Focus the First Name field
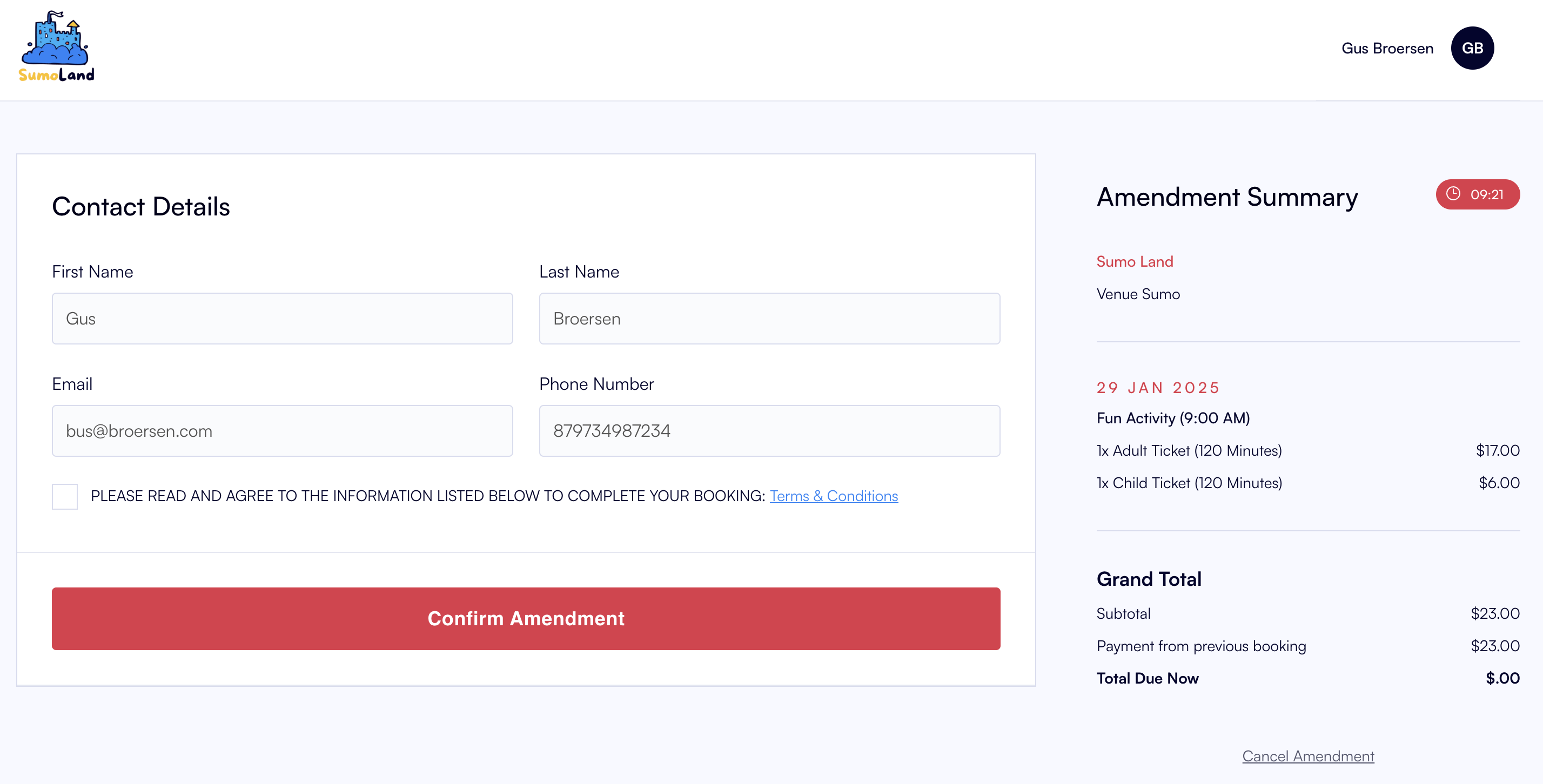 pyautogui.click(x=282, y=319)
